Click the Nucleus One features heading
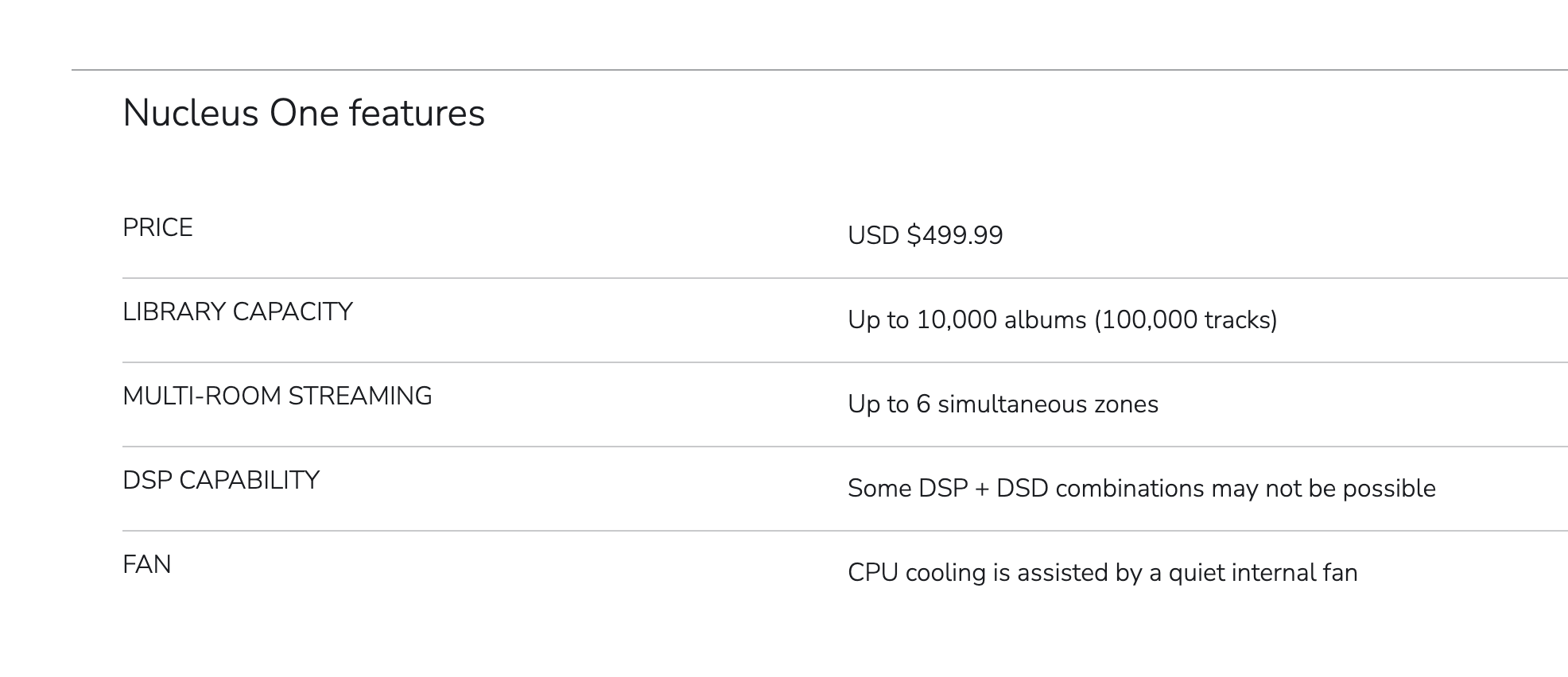 pyautogui.click(x=304, y=113)
